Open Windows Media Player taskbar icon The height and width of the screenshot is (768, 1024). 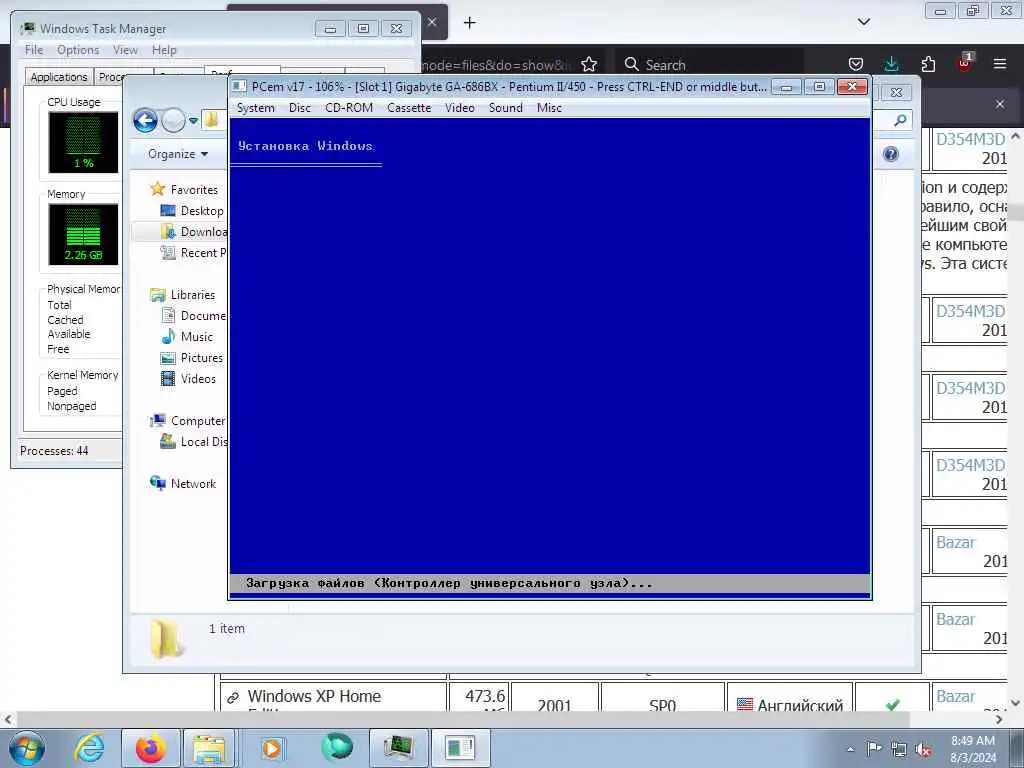click(272, 748)
